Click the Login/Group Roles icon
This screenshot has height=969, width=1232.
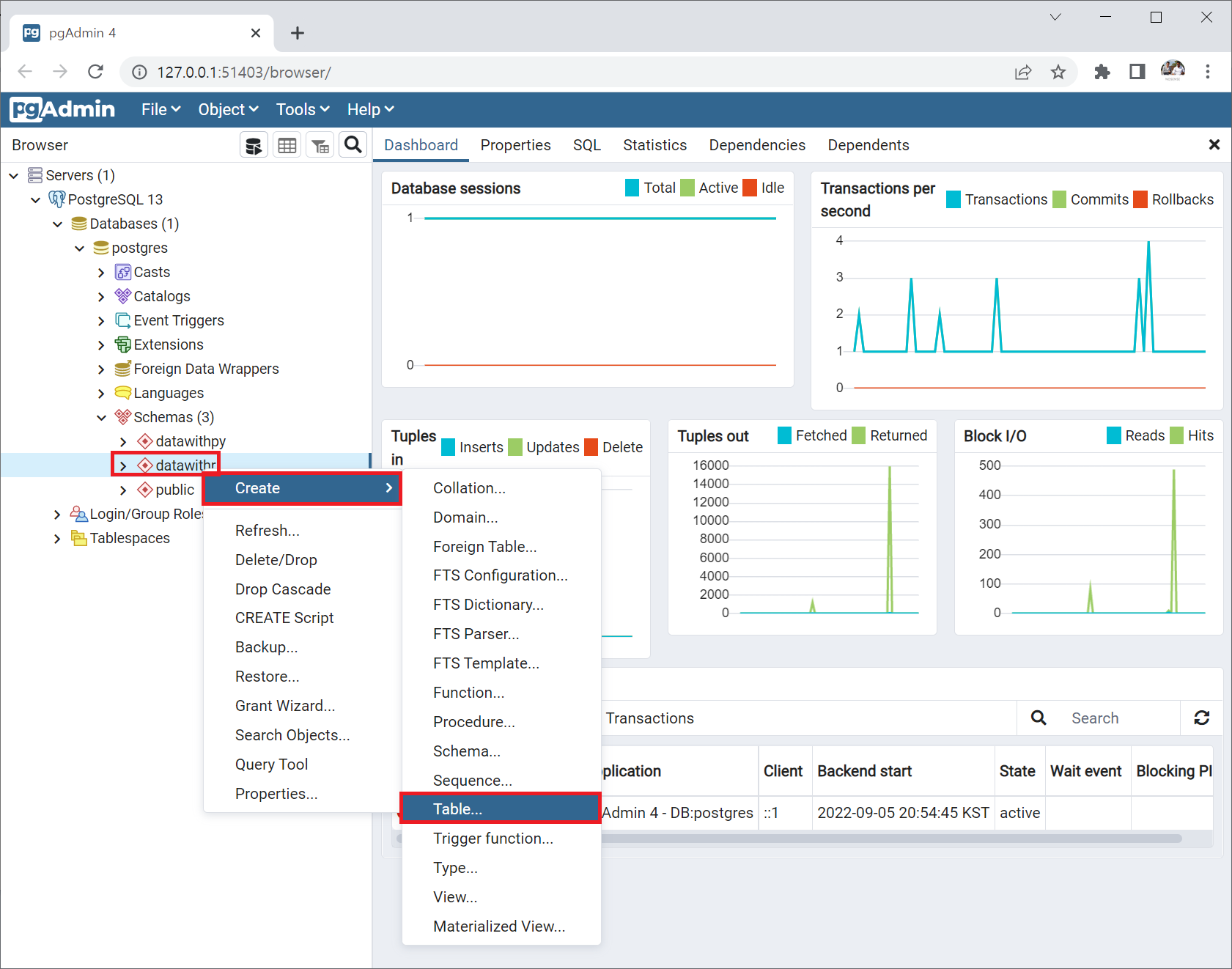pos(79,514)
